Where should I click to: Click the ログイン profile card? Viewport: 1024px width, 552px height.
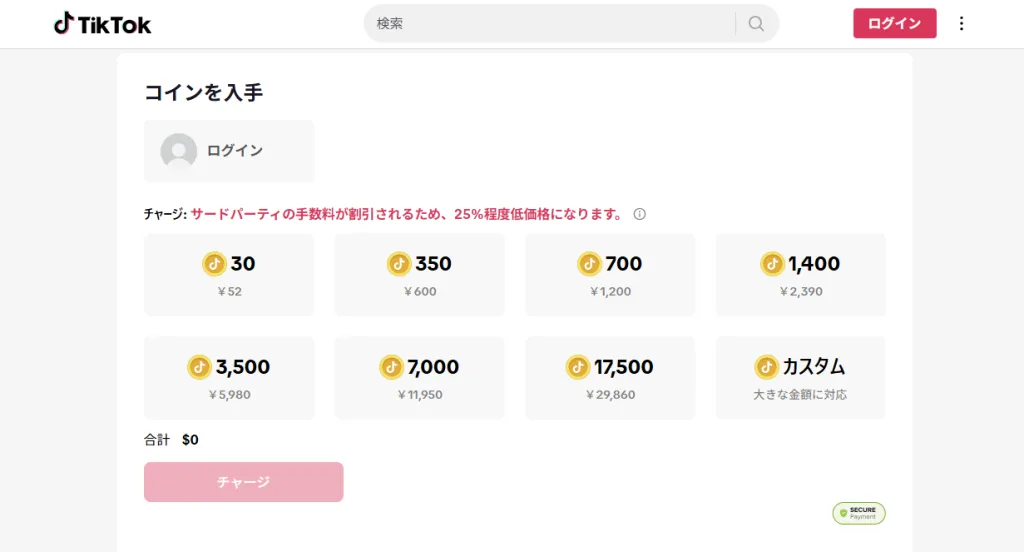pos(229,151)
